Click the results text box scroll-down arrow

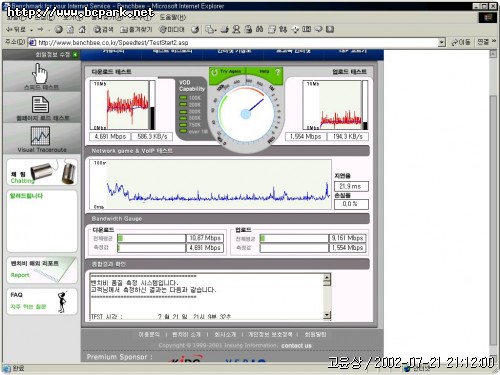coord(327,315)
